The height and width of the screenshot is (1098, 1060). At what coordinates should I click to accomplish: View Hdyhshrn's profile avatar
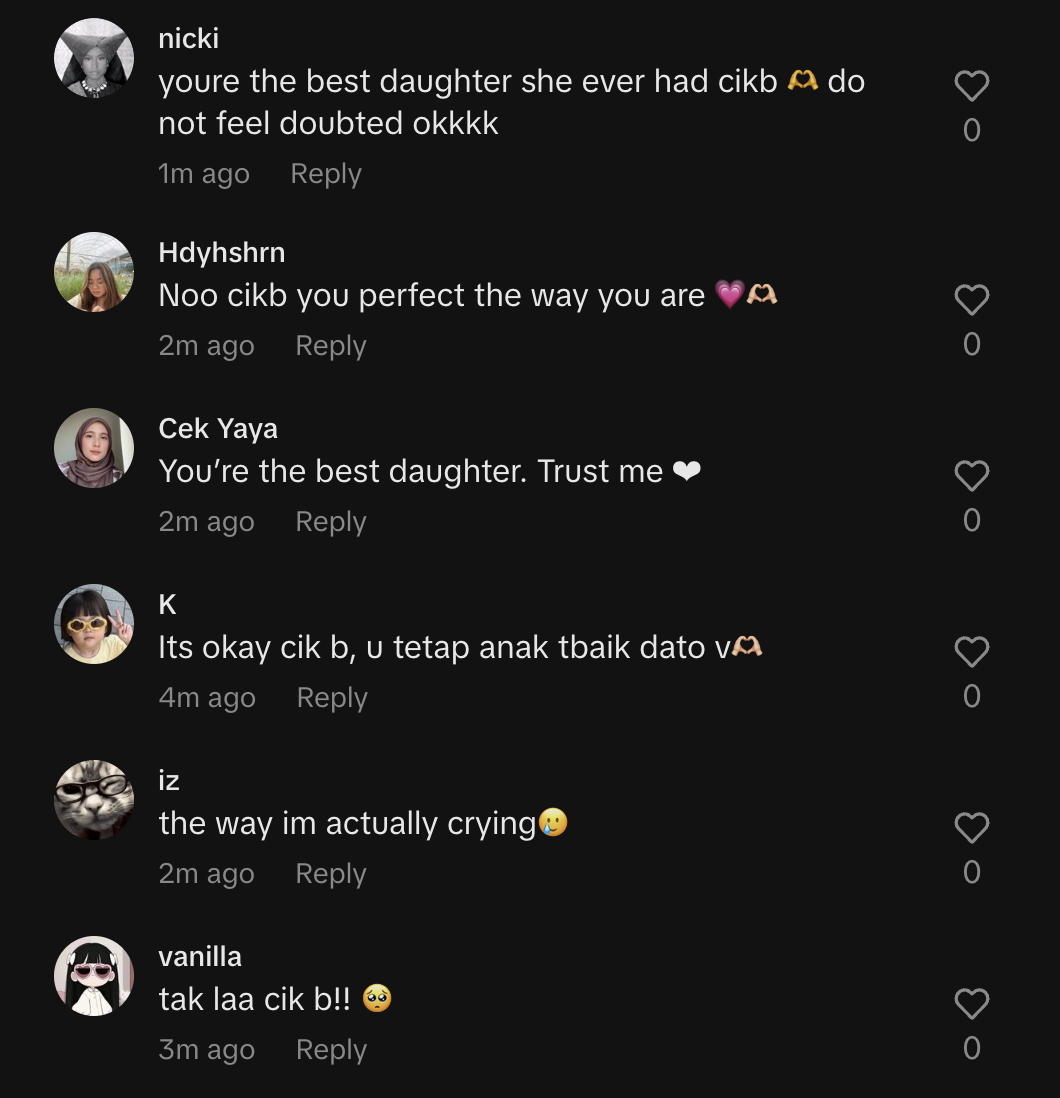[x=94, y=272]
